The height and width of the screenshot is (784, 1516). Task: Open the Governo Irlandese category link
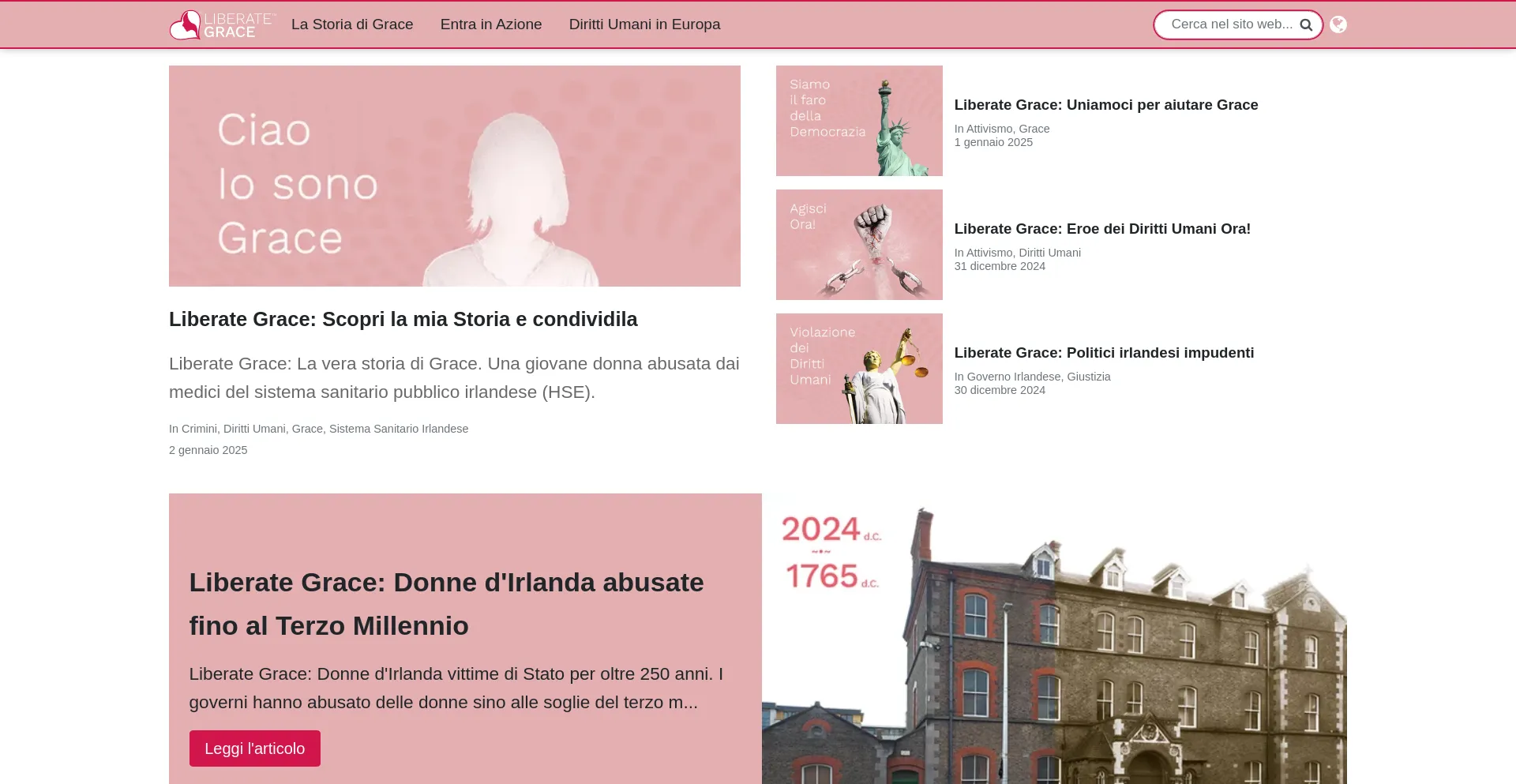pyautogui.click(x=1014, y=377)
